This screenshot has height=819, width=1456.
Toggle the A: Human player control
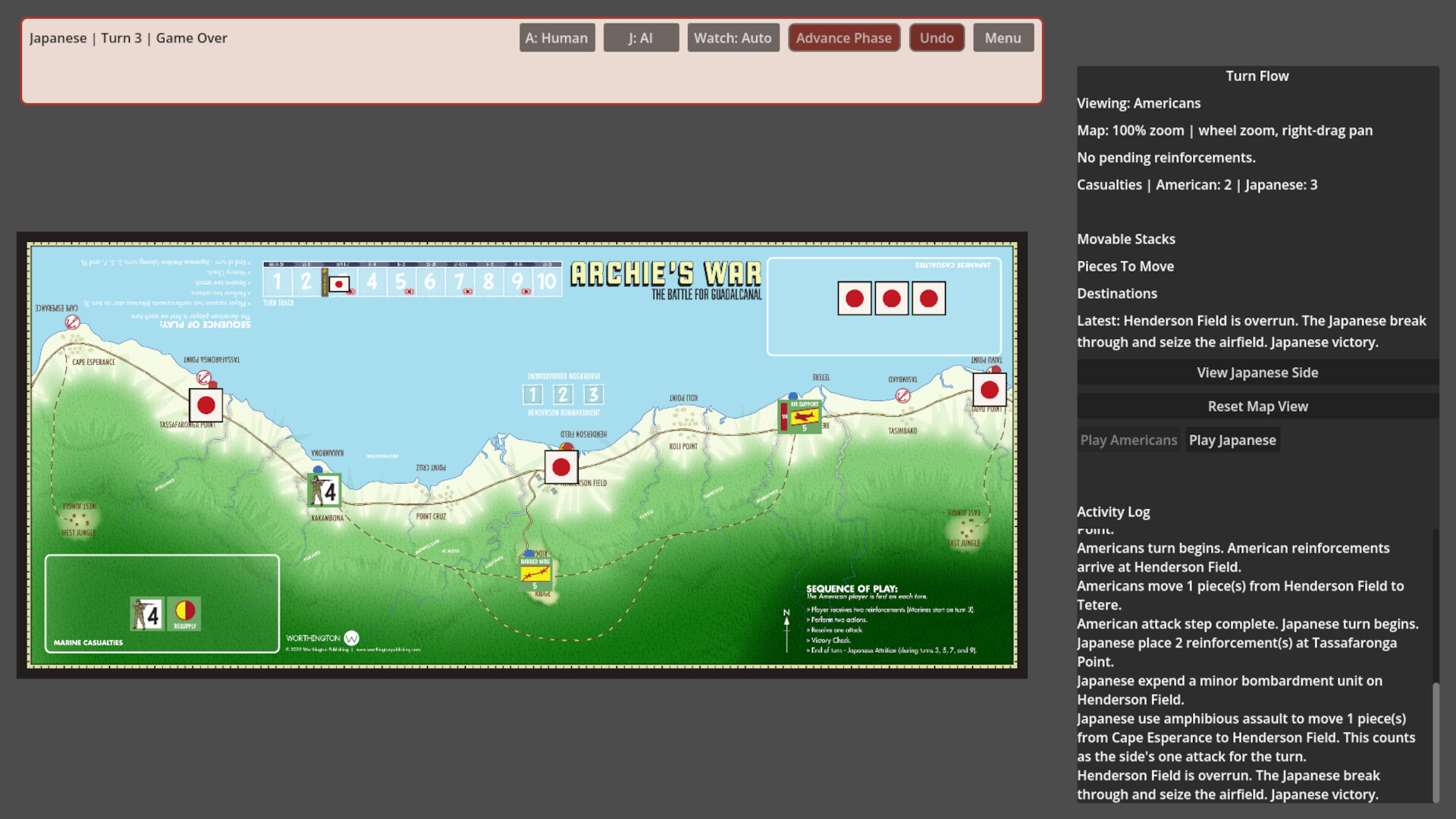point(557,38)
